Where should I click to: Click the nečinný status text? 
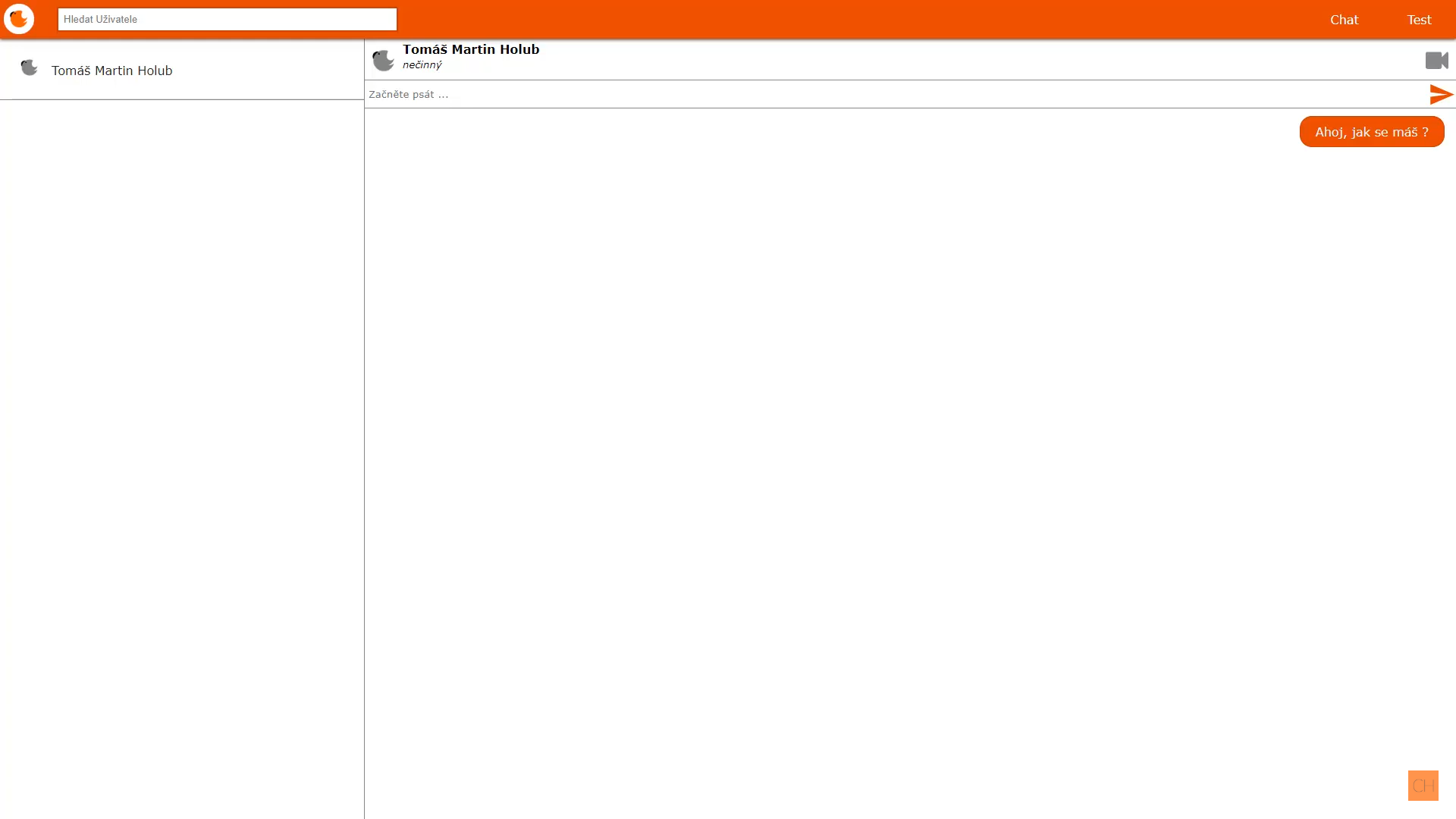point(422,65)
